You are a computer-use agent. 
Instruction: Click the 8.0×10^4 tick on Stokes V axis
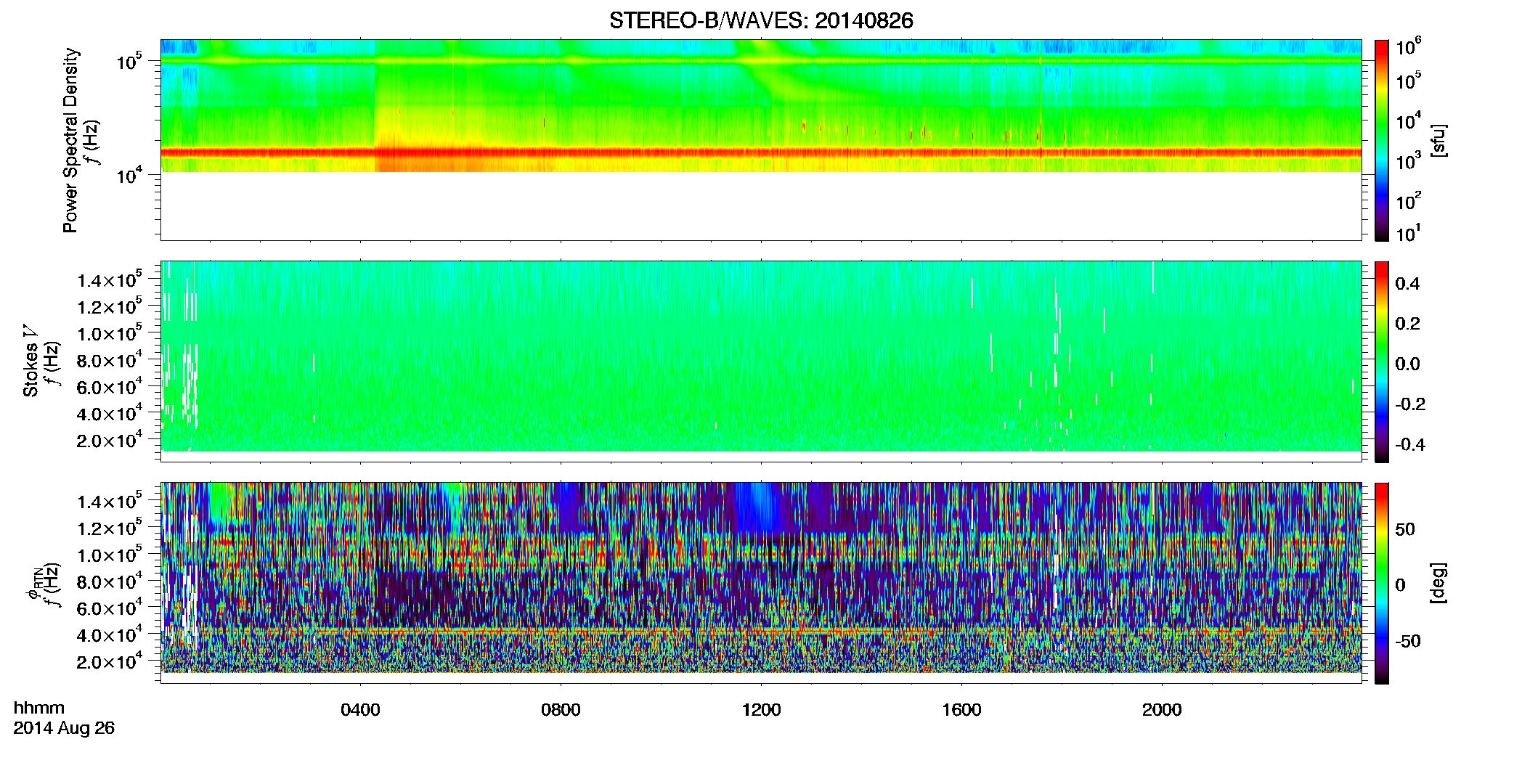pyautogui.click(x=110, y=360)
